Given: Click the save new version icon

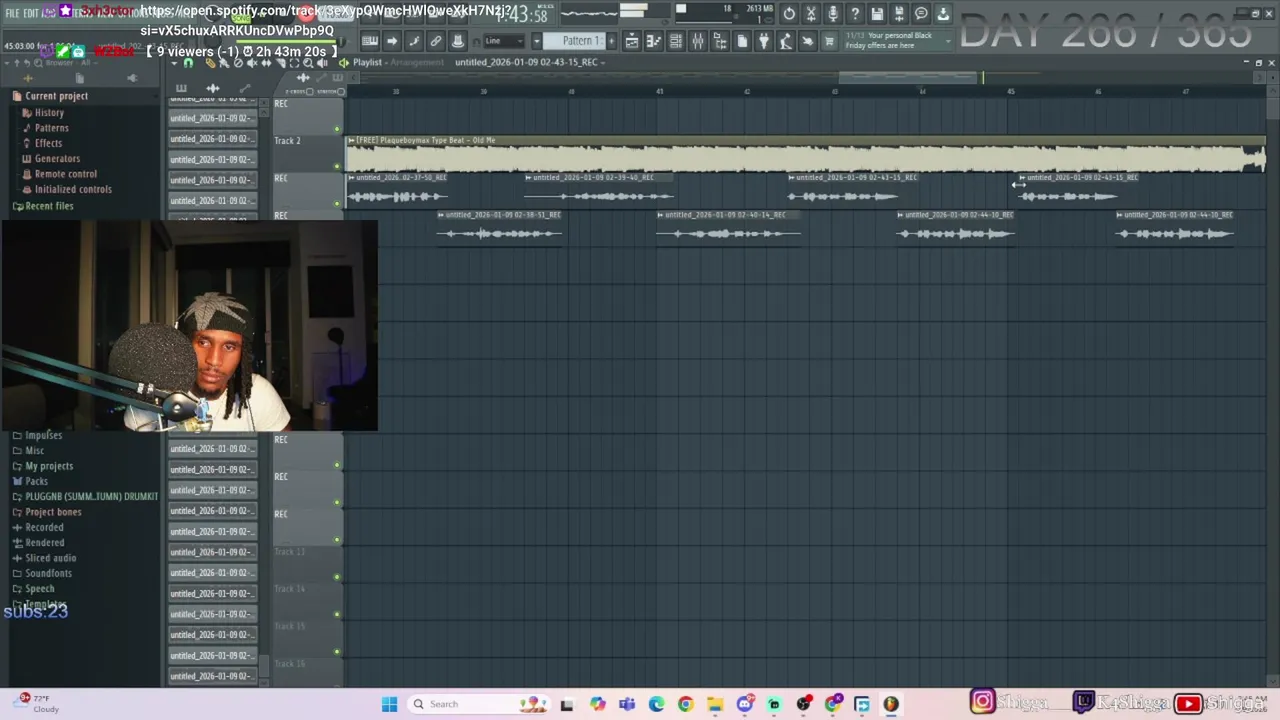Looking at the screenshot, I should (899, 13).
